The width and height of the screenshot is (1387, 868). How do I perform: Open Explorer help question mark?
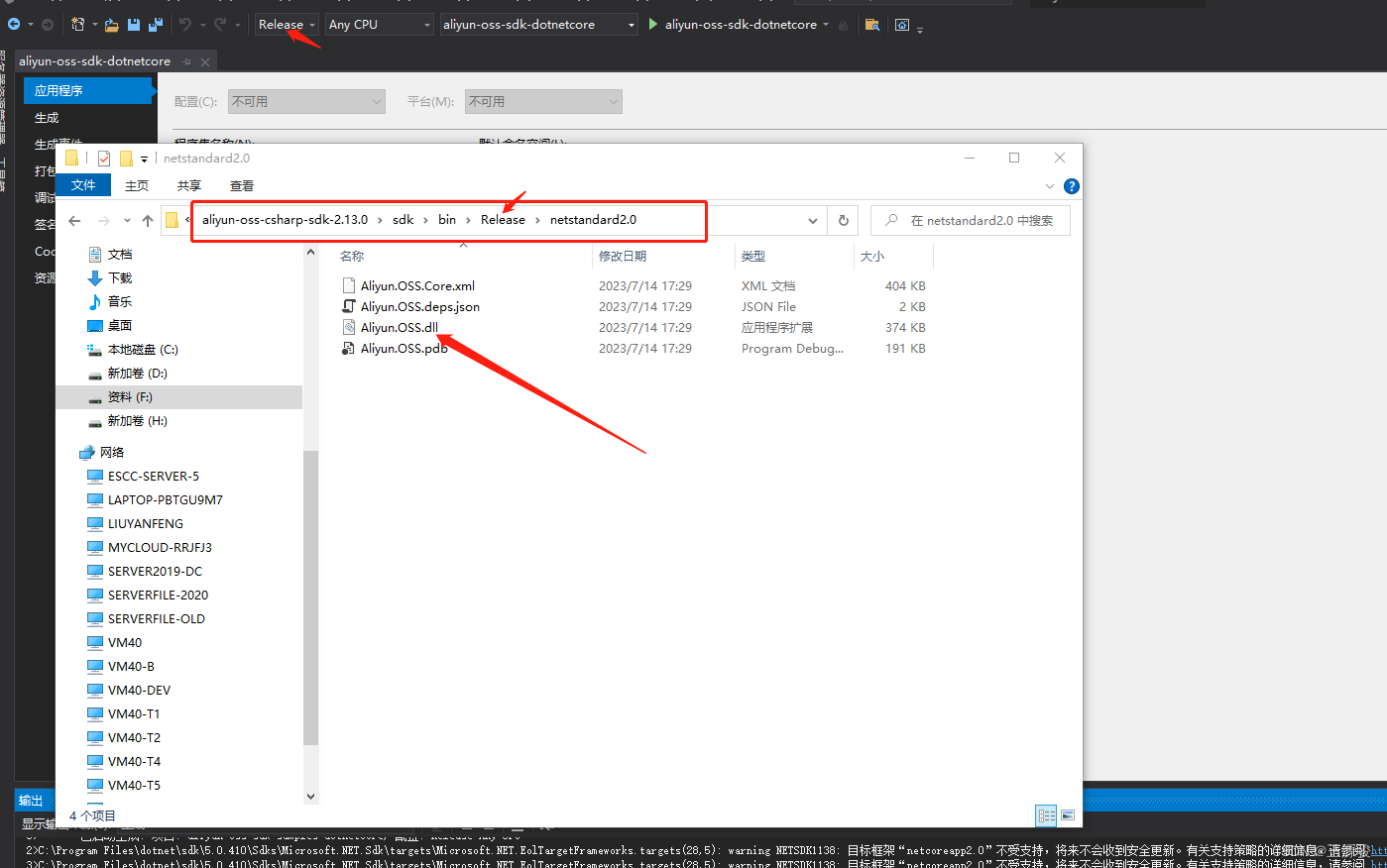tap(1071, 186)
